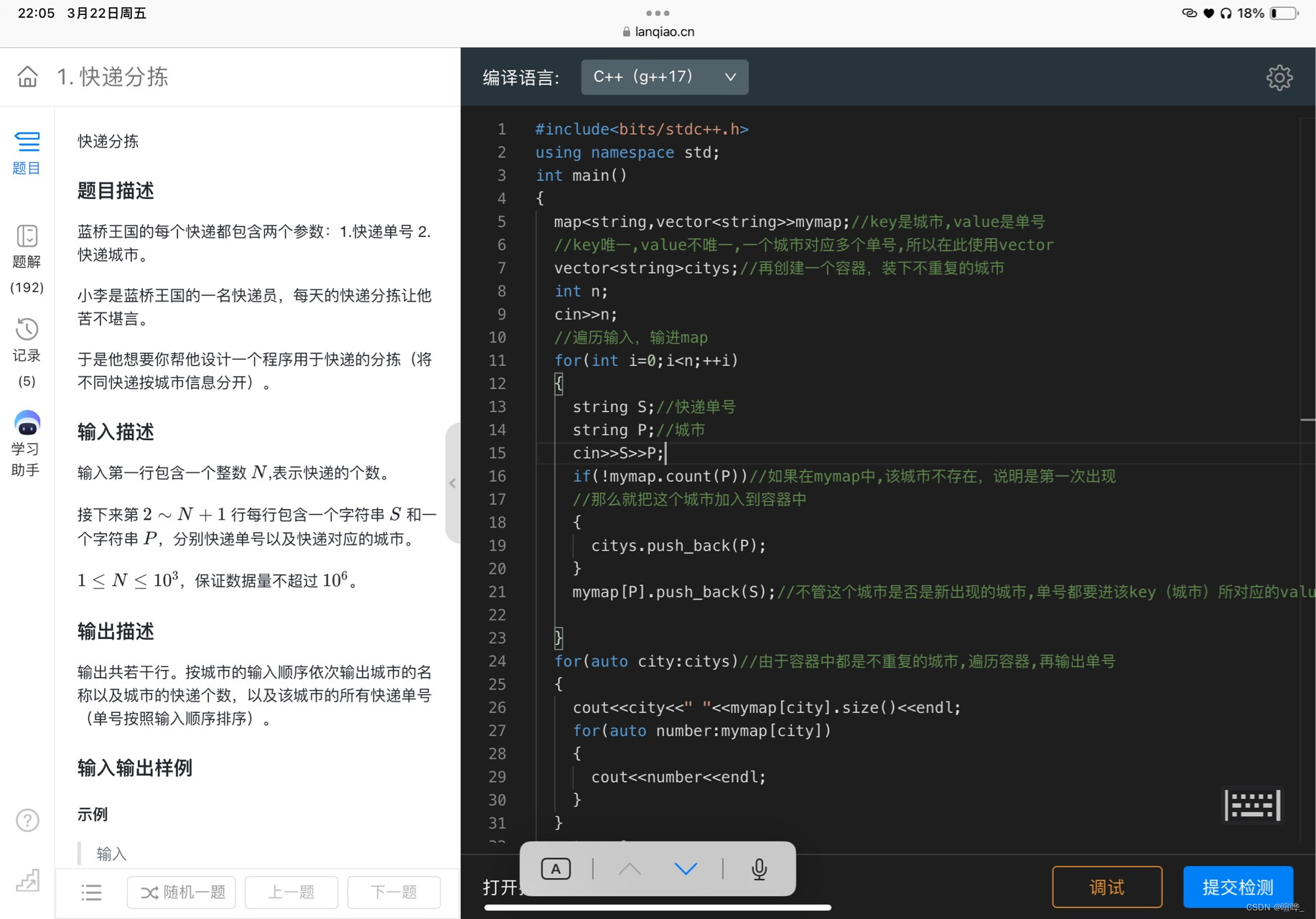This screenshot has height=919, width=1316.
Task: Tap the home icon next to the title
Action: [27, 77]
